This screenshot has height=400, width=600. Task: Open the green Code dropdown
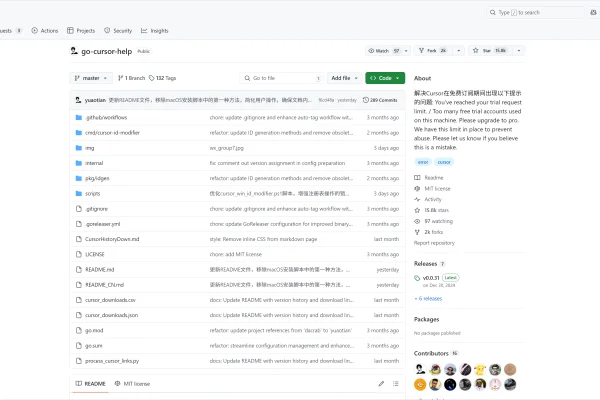point(385,78)
